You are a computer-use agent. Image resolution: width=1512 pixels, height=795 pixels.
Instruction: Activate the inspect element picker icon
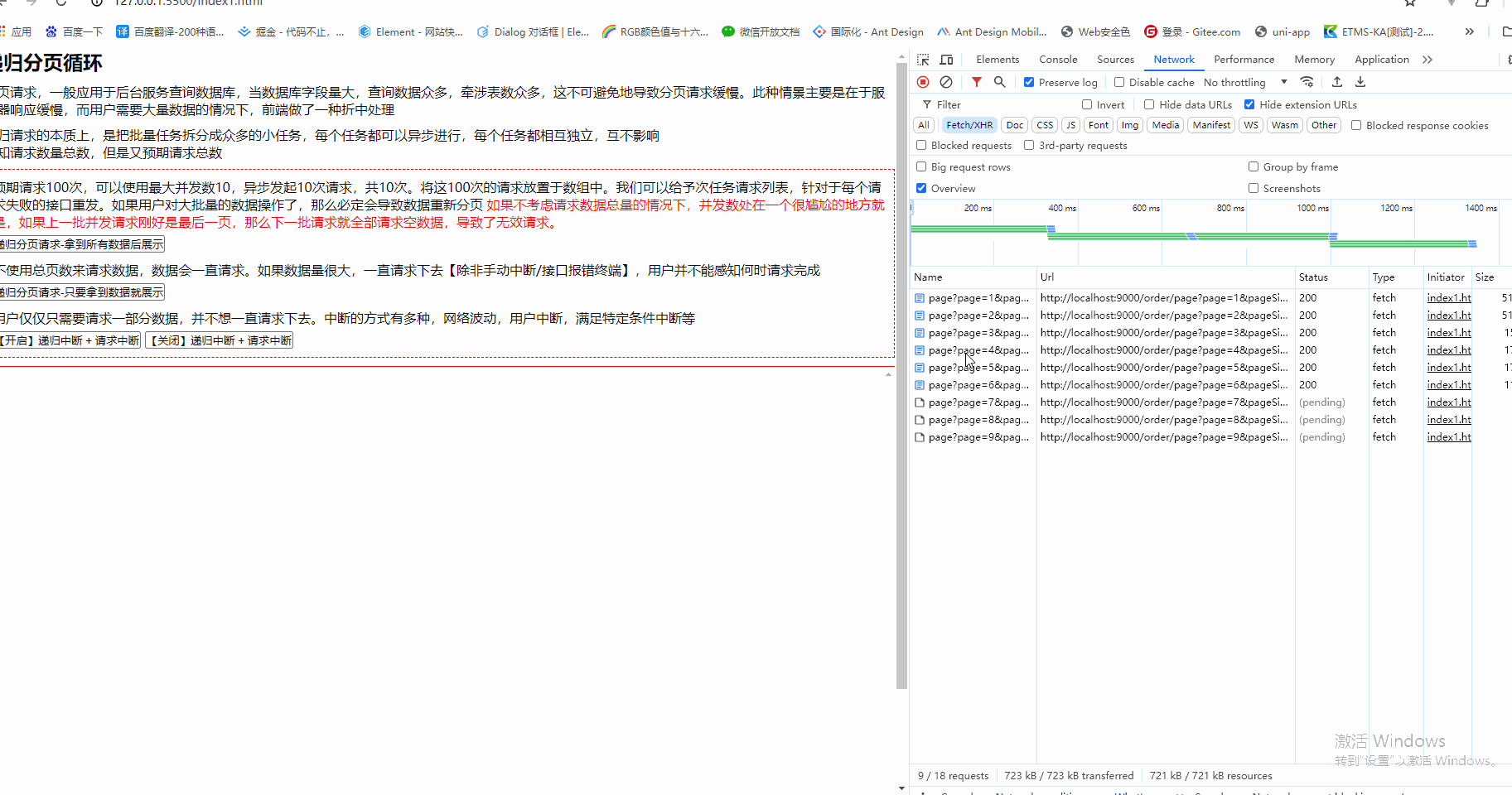click(923, 60)
